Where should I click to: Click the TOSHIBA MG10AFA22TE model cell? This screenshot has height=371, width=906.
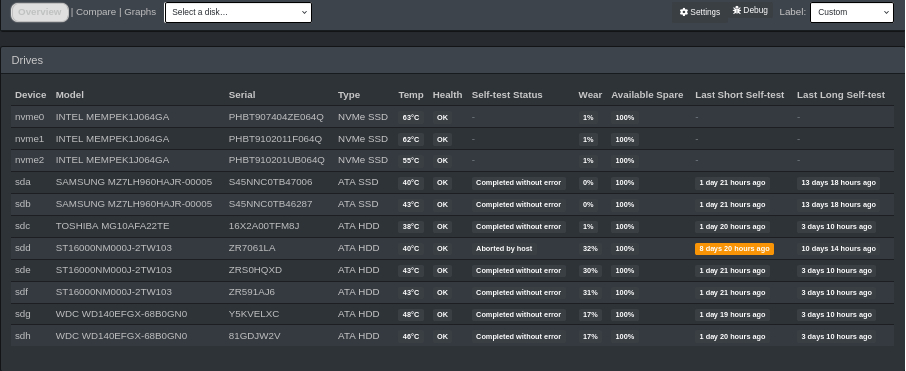[113, 226]
